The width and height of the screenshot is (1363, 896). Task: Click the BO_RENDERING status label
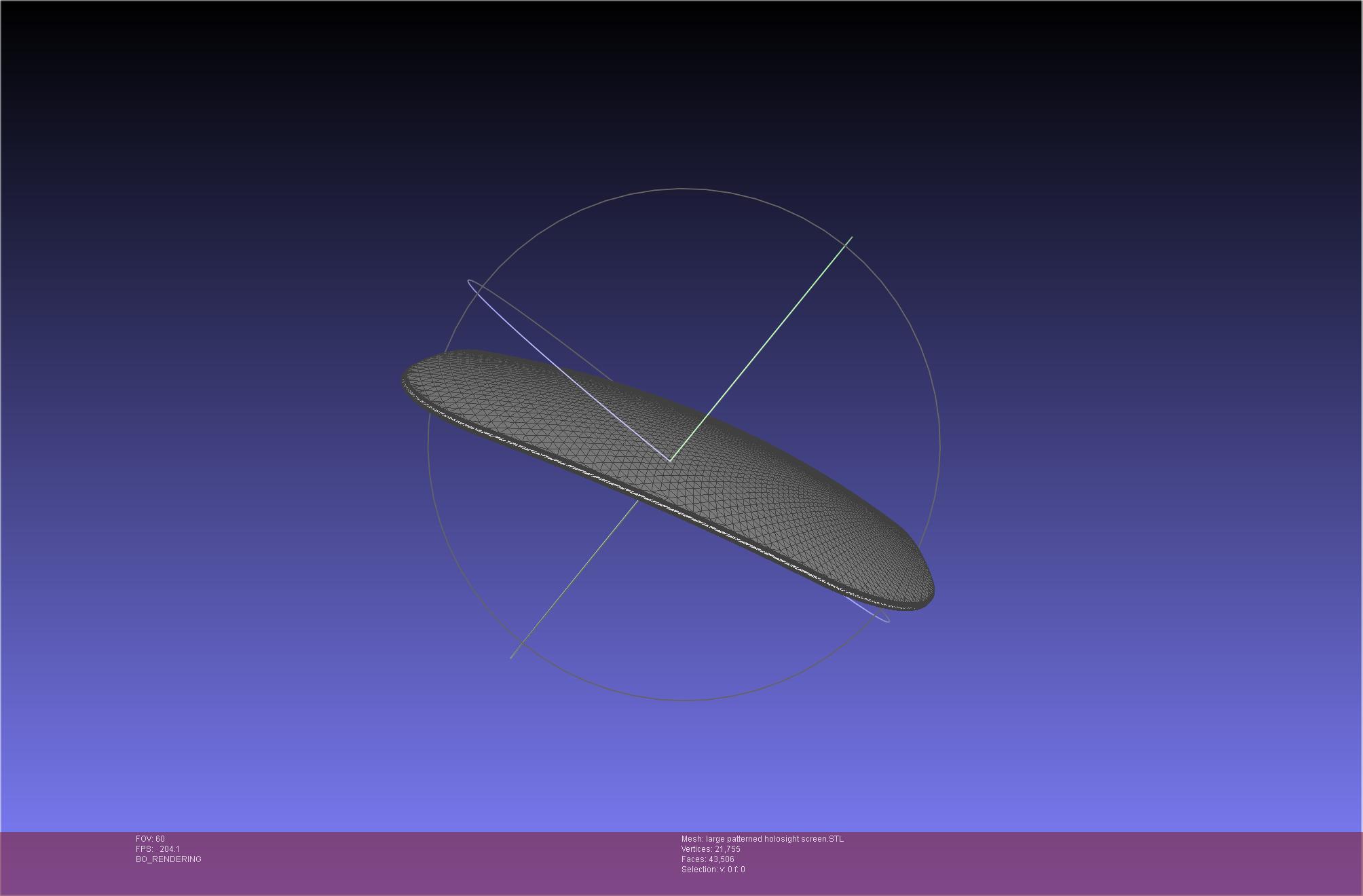(168, 859)
